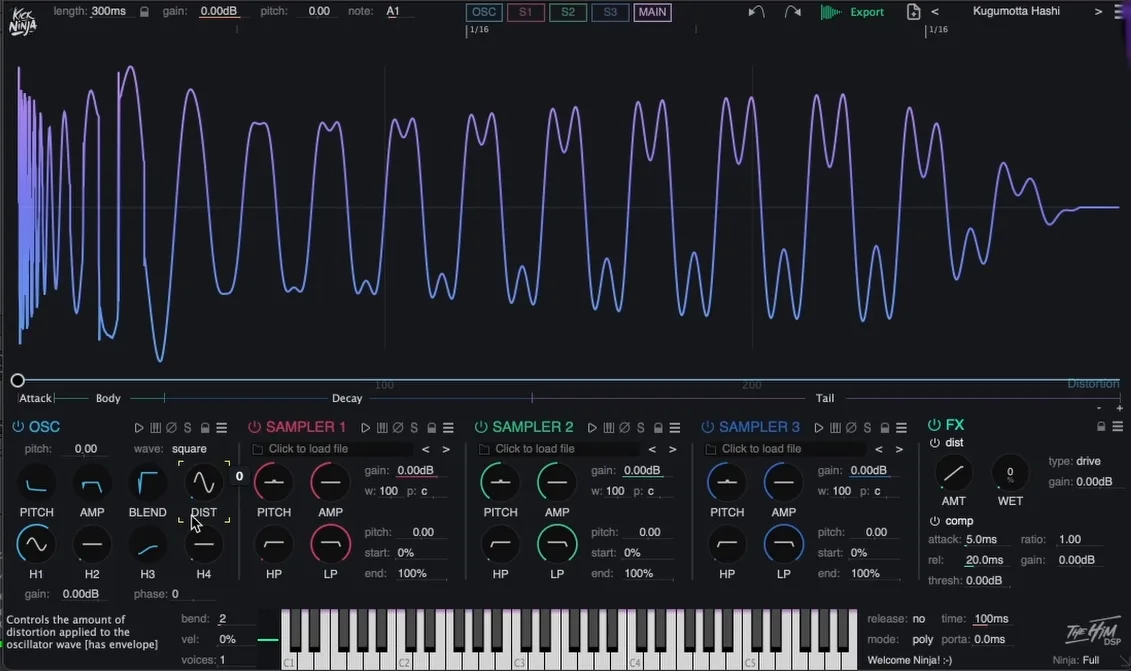
Task: Open the distortion type dropdown showing drive
Action: [x=1088, y=461]
